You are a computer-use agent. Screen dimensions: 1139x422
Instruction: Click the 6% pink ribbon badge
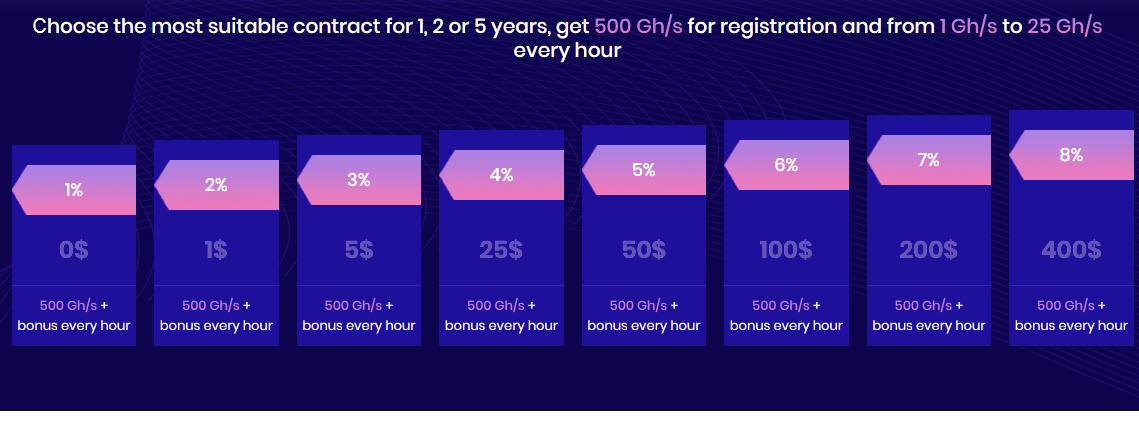(786, 165)
